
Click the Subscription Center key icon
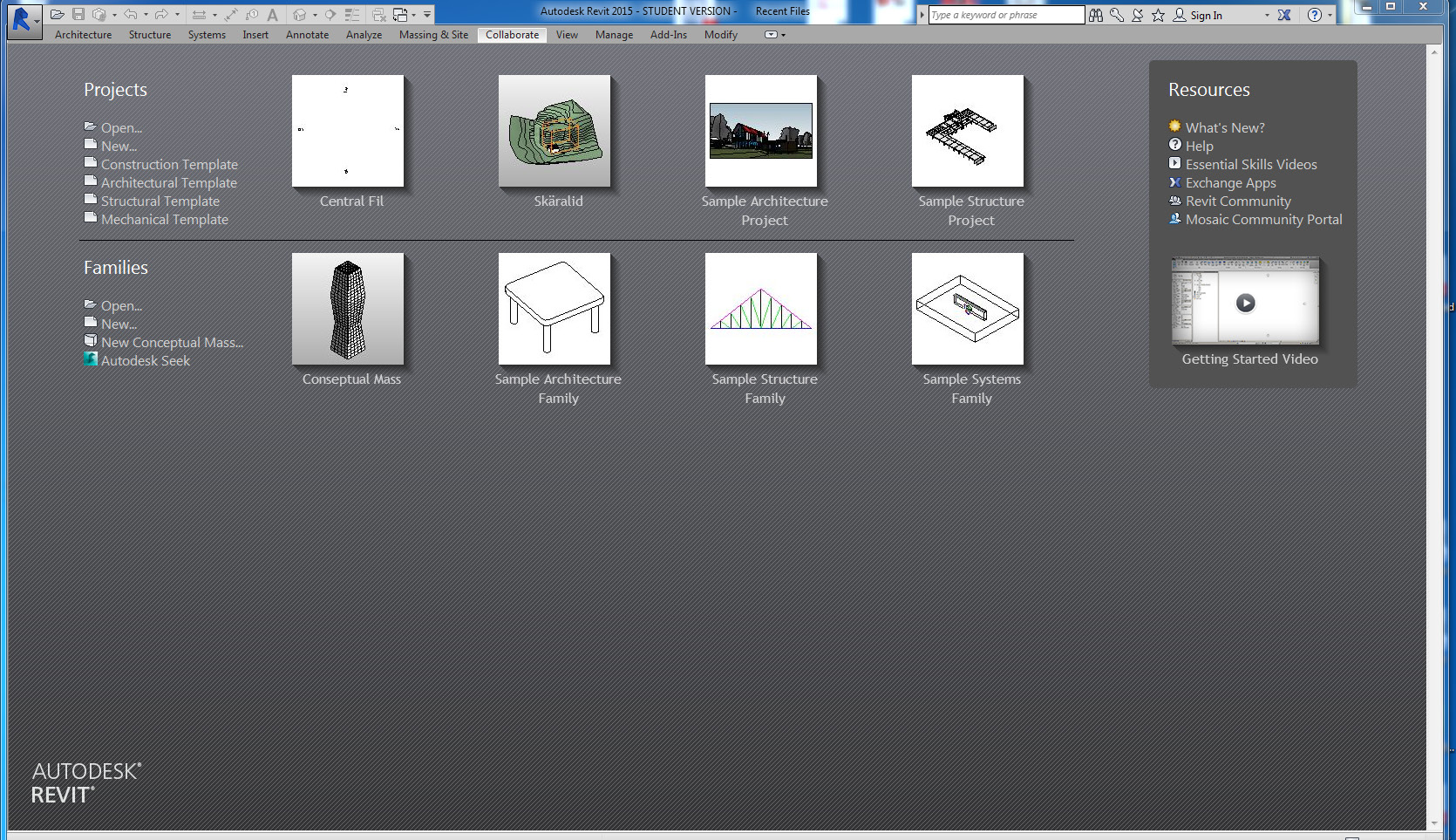pos(1117,15)
